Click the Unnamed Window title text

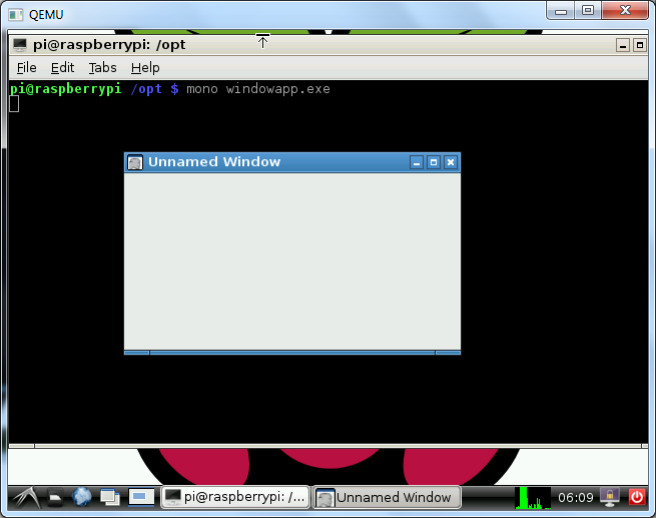(214, 162)
